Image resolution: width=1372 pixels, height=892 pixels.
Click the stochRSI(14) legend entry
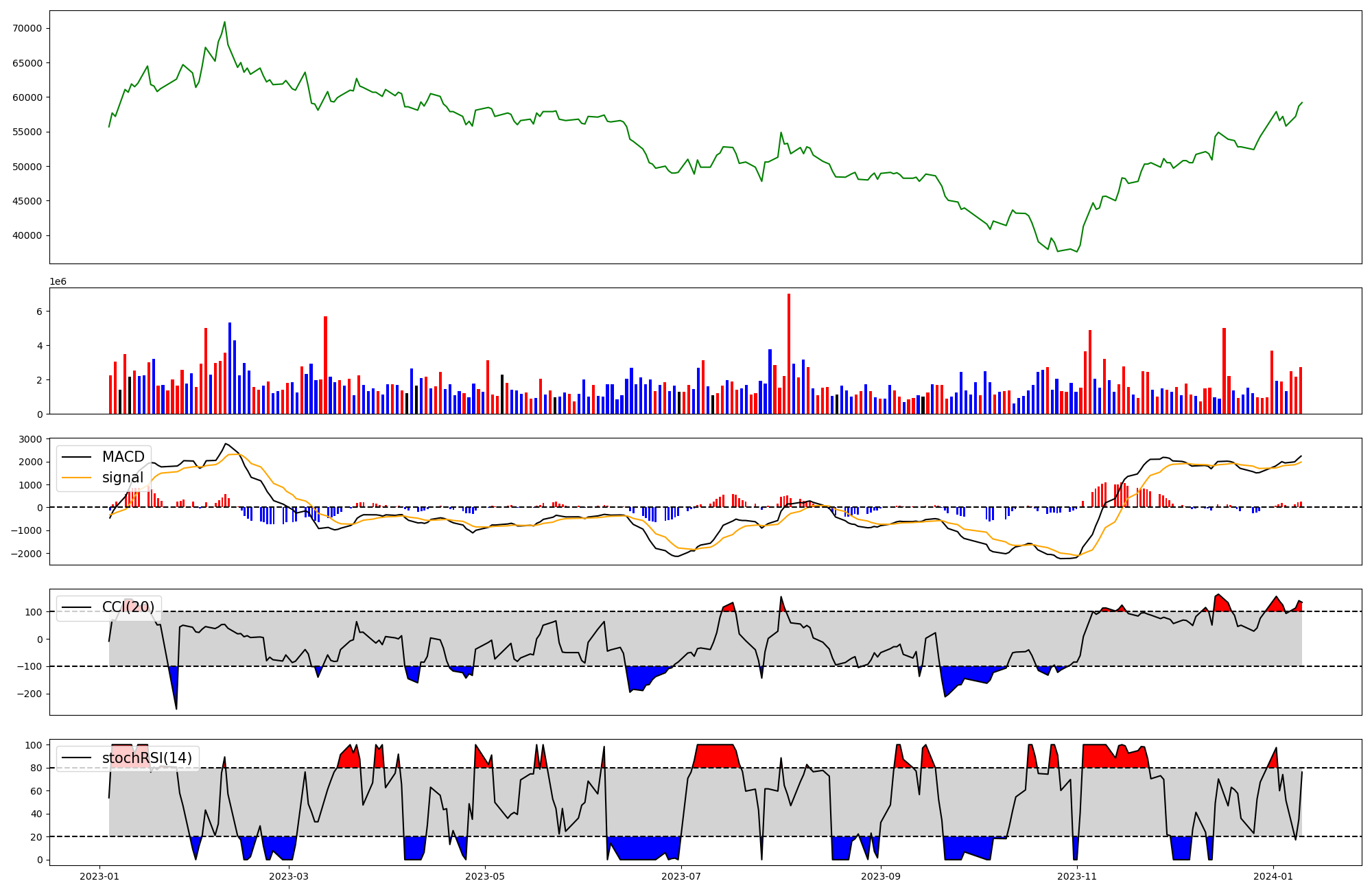pyautogui.click(x=147, y=758)
